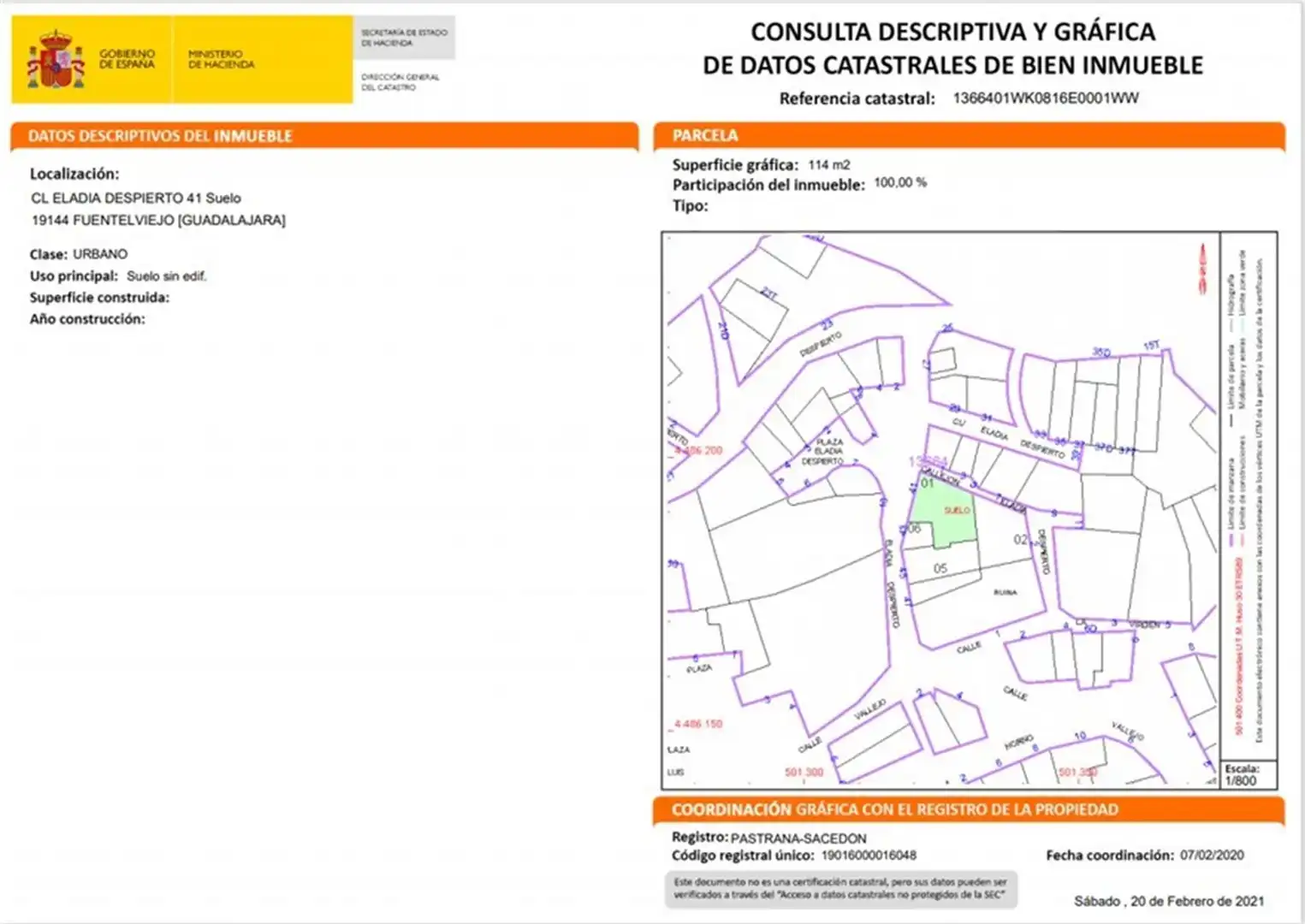Click the Spanish coat of arms emblem

click(56, 59)
